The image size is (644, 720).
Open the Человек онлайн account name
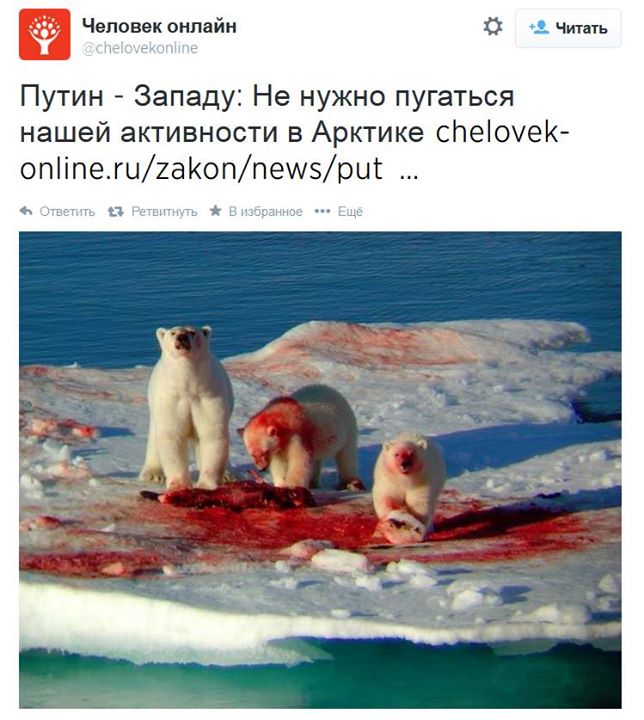coord(159,26)
